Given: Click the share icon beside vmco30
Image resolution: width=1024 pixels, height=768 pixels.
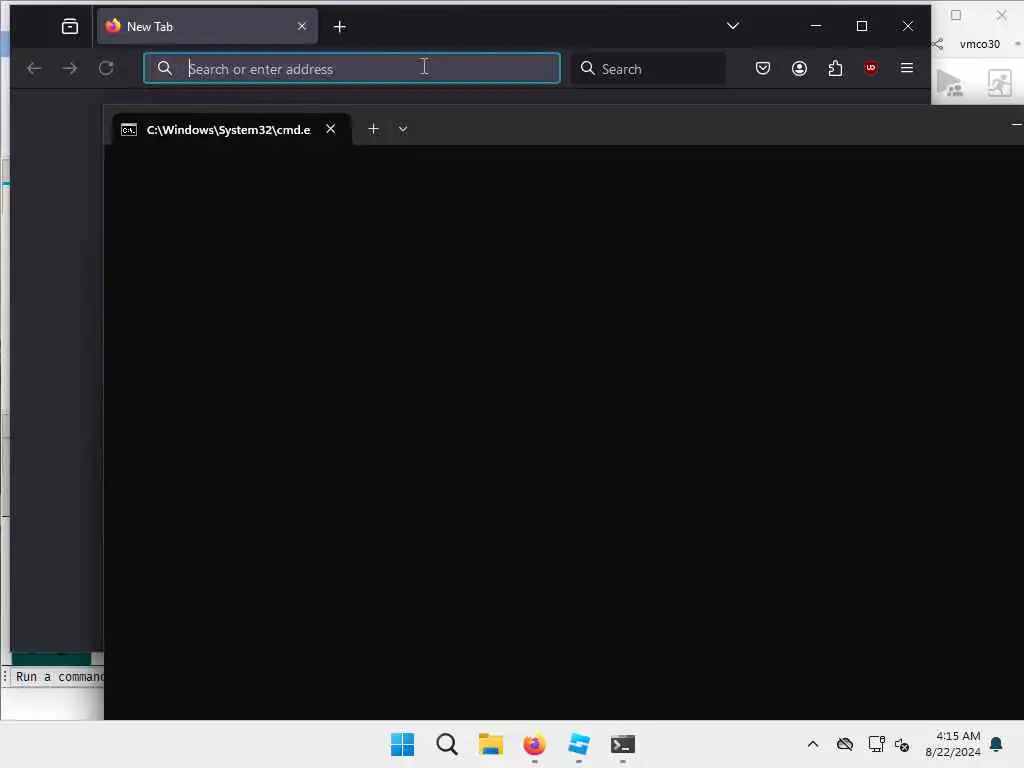Looking at the screenshot, I should click(x=937, y=44).
